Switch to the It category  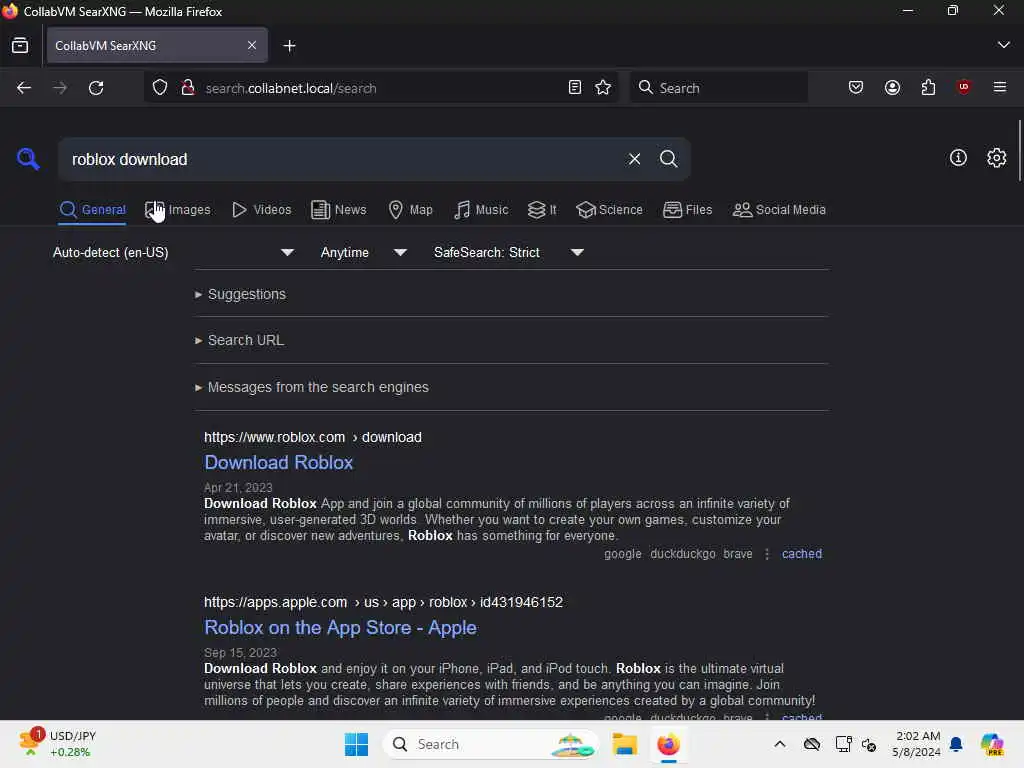click(x=542, y=210)
